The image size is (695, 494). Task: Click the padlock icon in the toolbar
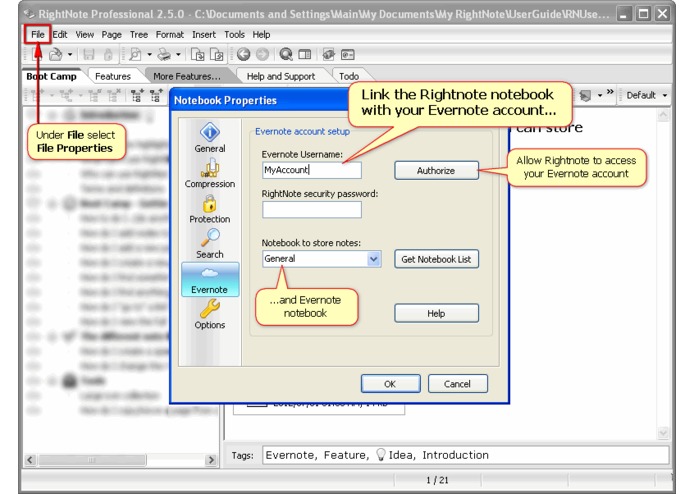tap(108, 54)
